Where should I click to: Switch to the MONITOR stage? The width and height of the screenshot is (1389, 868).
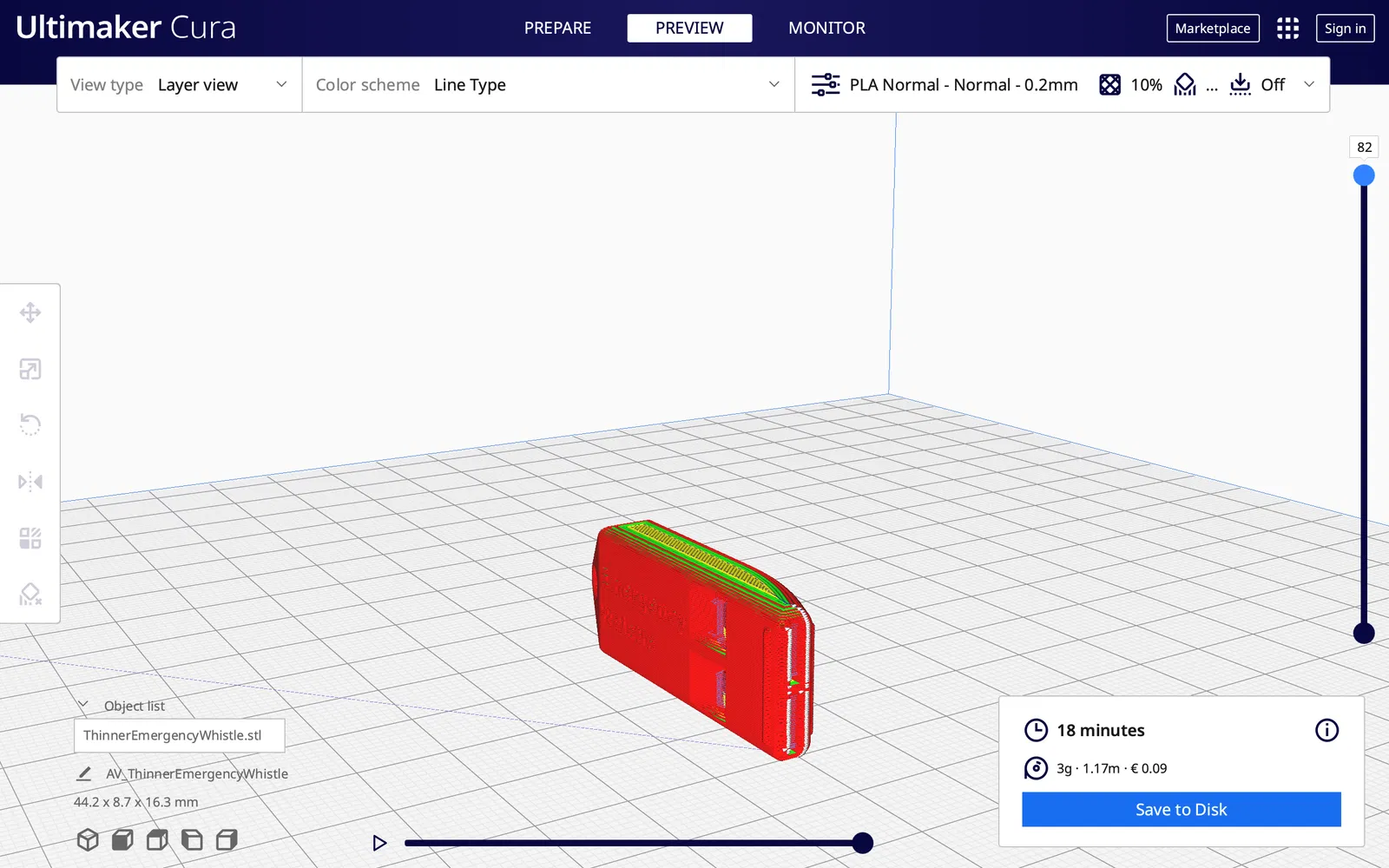pos(826,28)
